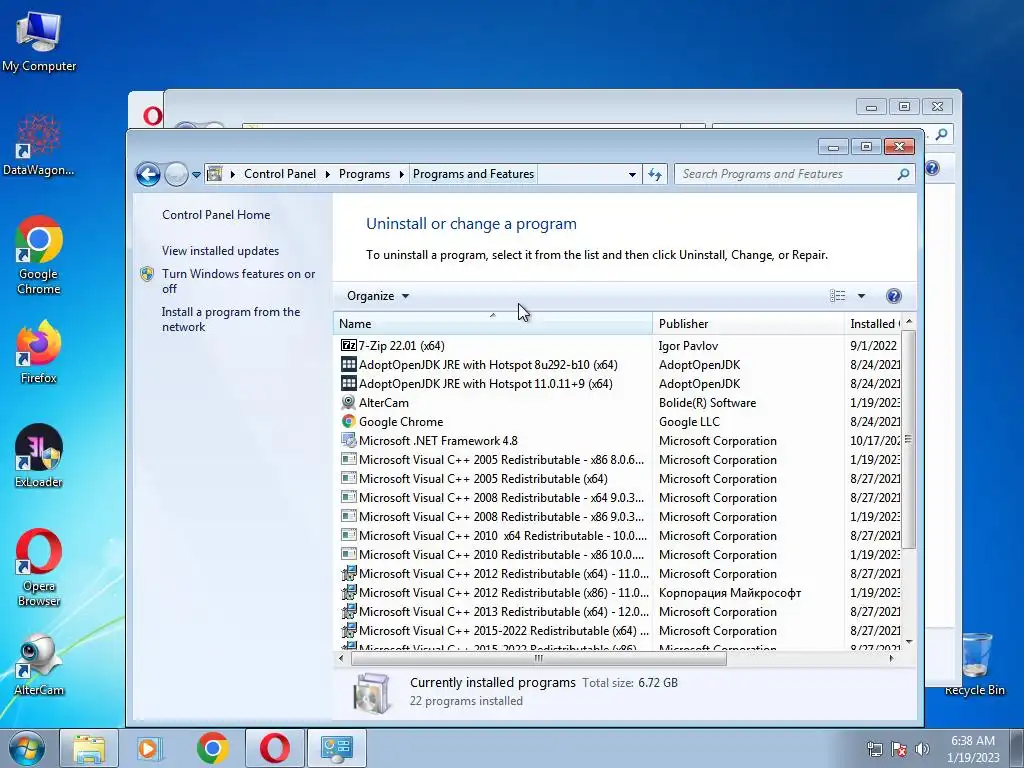Expand the address bar history dropdown
The image size is (1024, 768).
tap(632, 174)
